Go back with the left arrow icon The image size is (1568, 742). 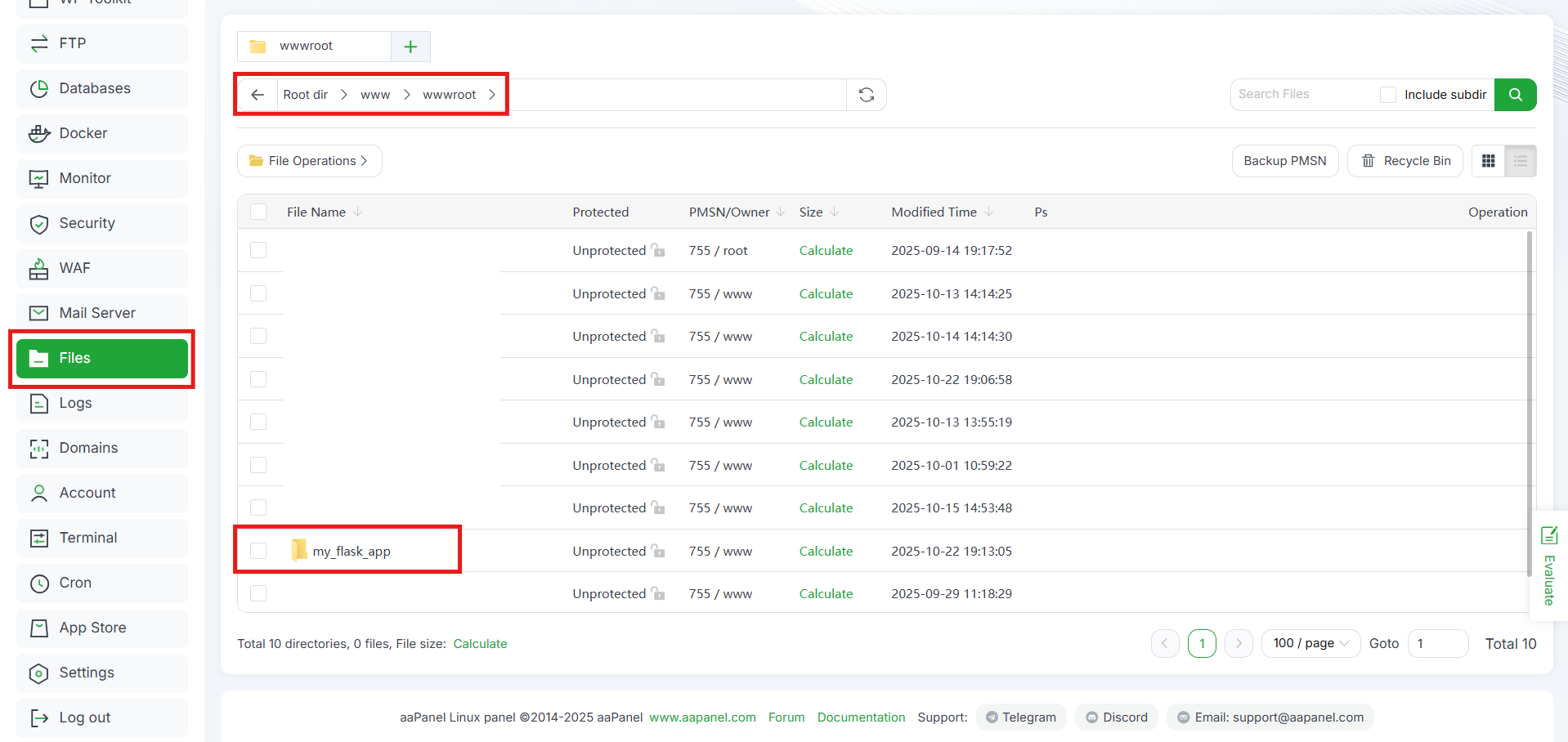click(x=258, y=95)
